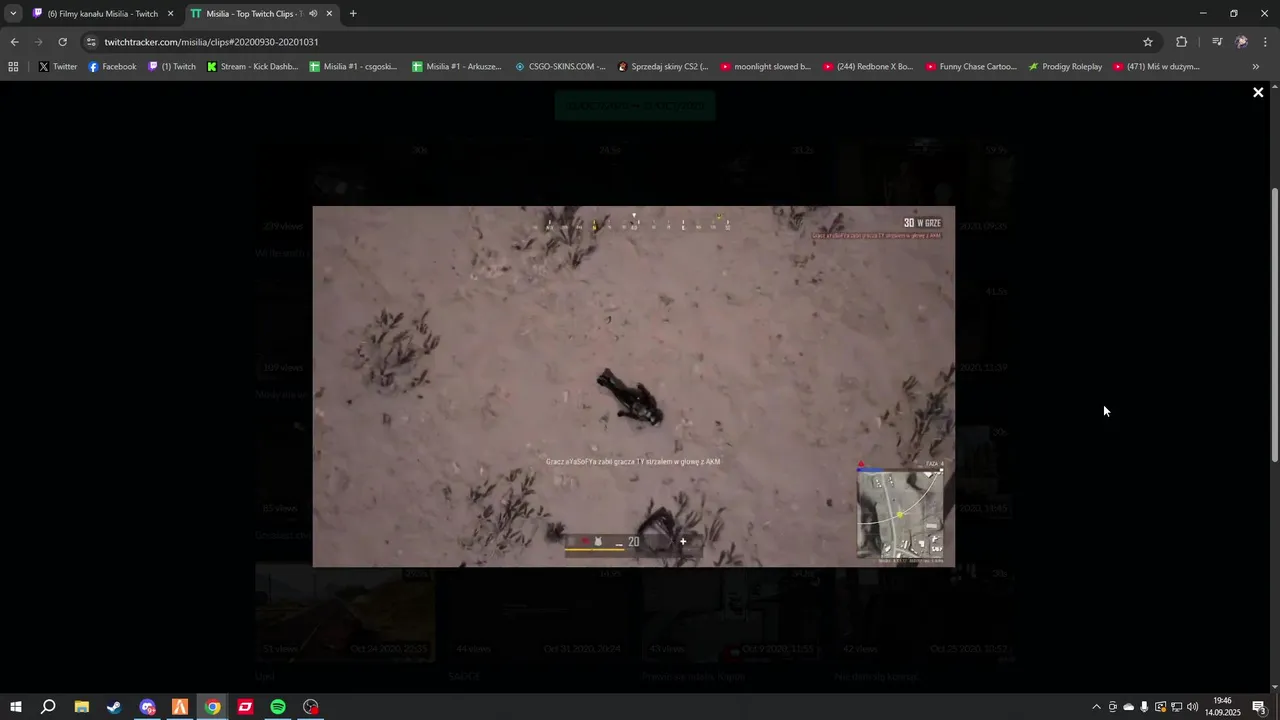Open the Windows Start menu

(15, 707)
